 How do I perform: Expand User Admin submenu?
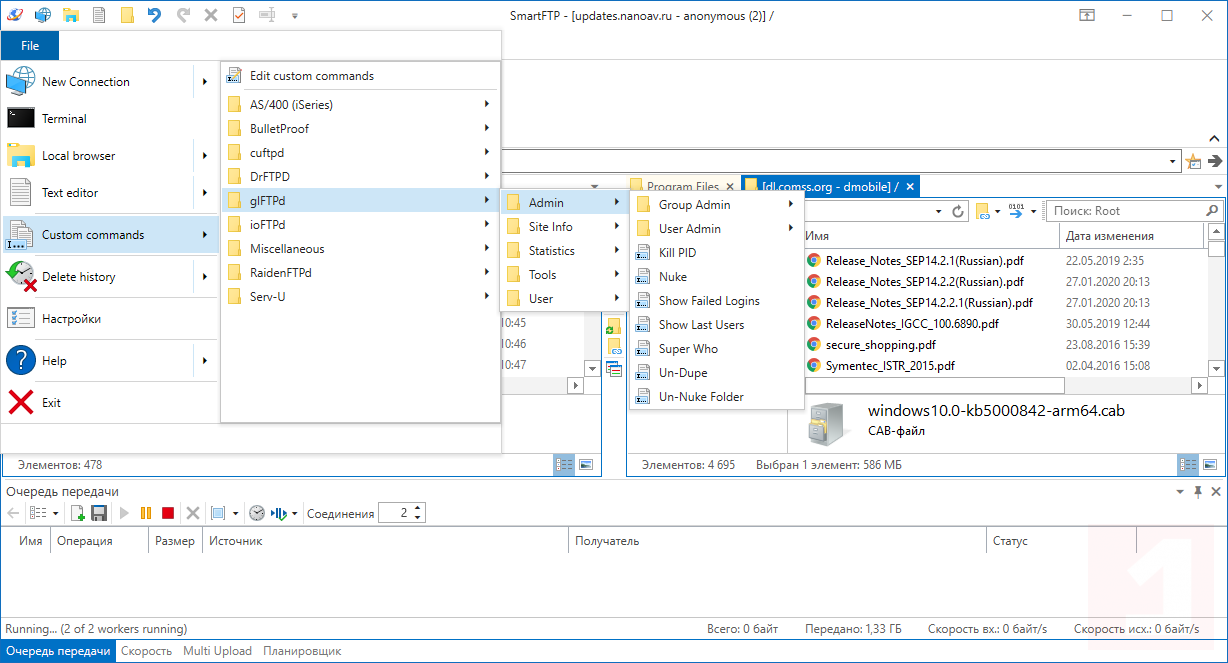point(716,229)
